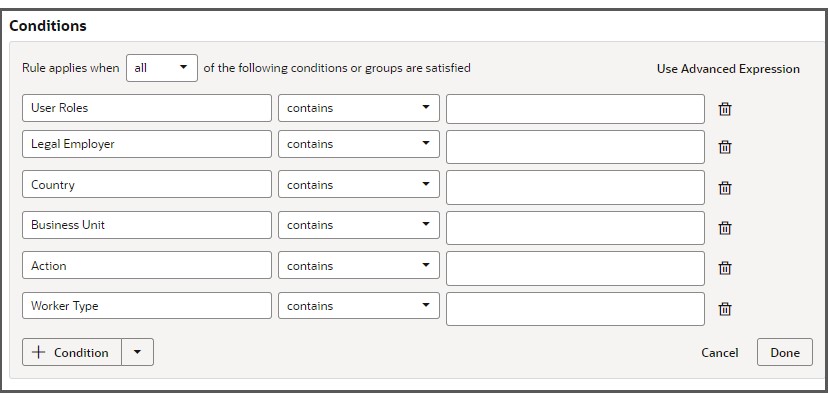
Task: Click the Action value text box
Action: coord(575,268)
